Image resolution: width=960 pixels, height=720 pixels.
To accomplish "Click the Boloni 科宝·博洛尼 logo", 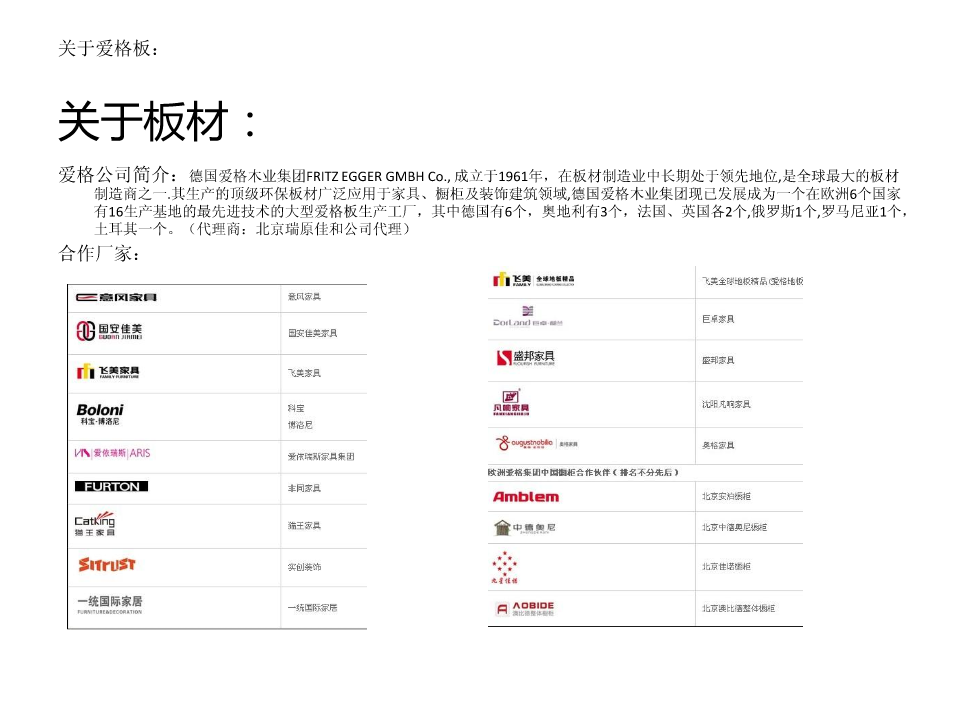I will 100,414.
